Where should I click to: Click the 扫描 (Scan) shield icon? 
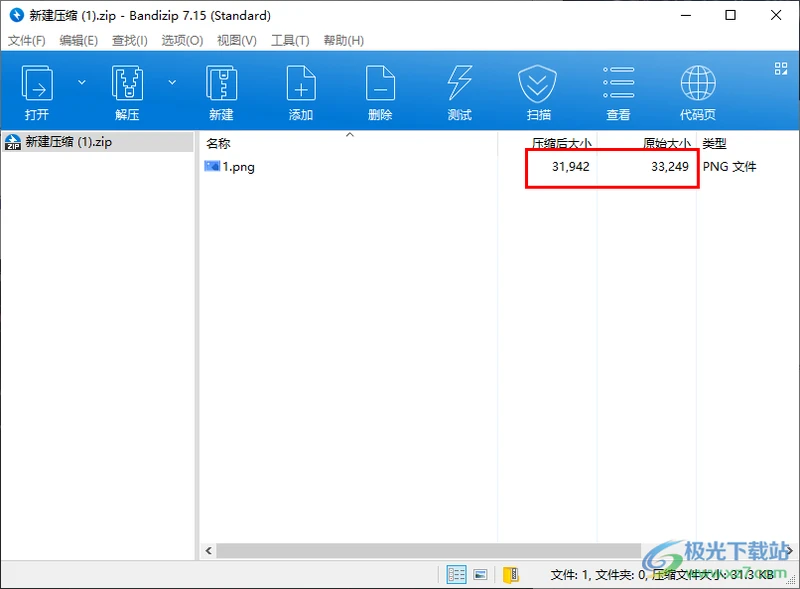[538, 92]
